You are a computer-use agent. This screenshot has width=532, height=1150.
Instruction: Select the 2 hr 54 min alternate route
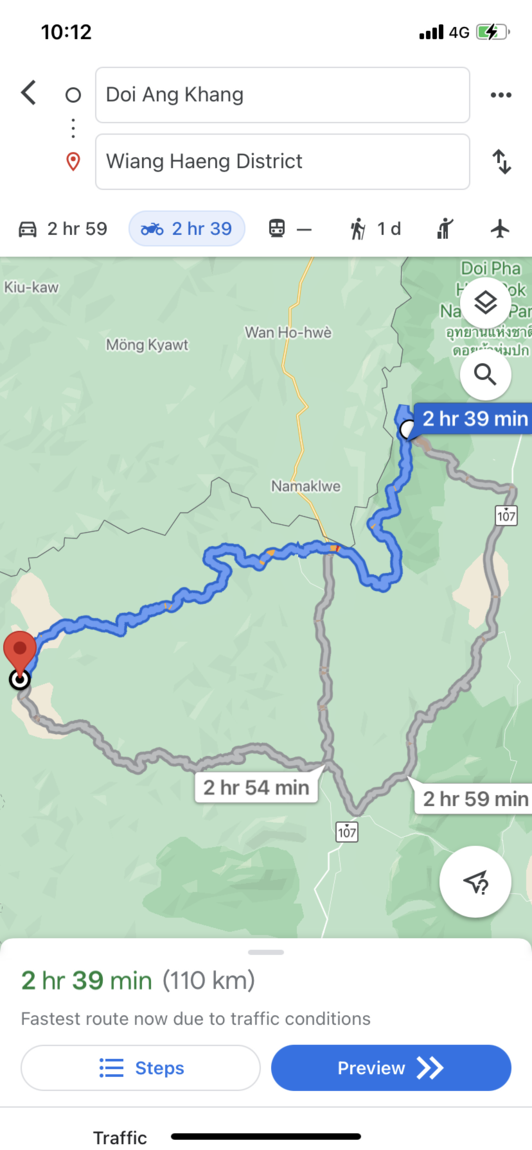[x=256, y=788]
